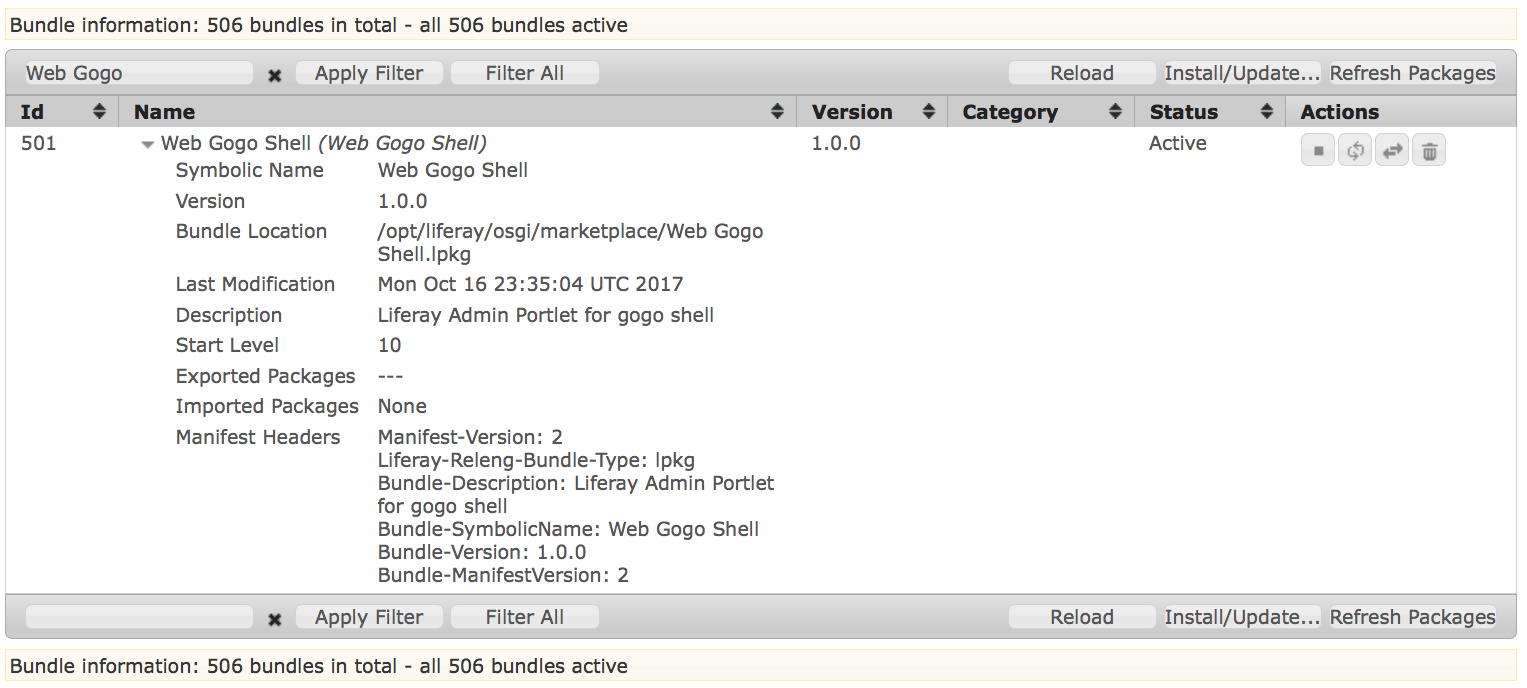Click the Last Modification label
Screen dimensions: 1527x688
pyautogui.click(x=255, y=284)
